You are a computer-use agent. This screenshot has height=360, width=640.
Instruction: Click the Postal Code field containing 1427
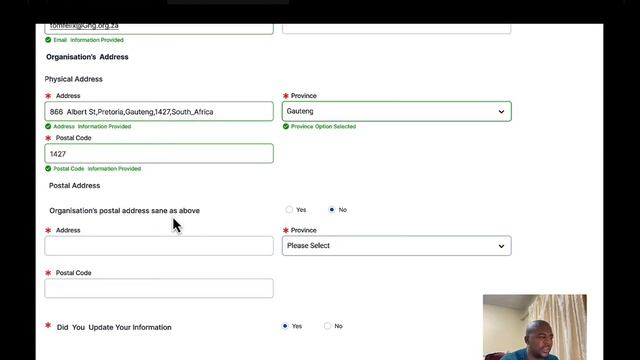(159, 153)
